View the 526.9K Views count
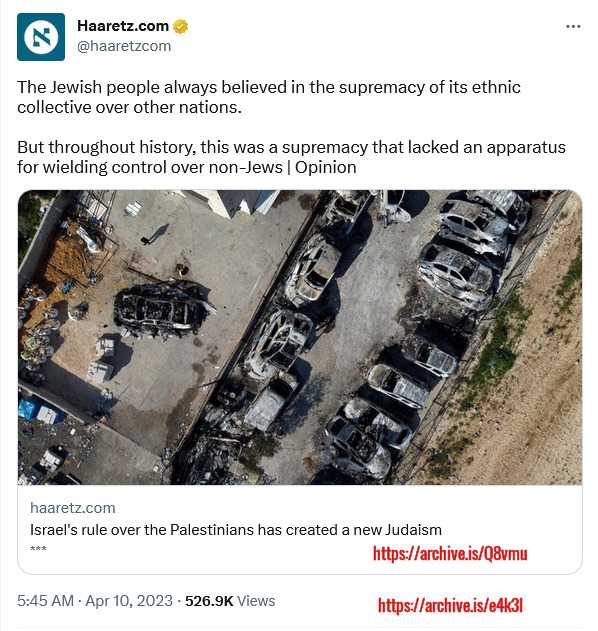The height and width of the screenshot is (631, 598). [x=230, y=601]
